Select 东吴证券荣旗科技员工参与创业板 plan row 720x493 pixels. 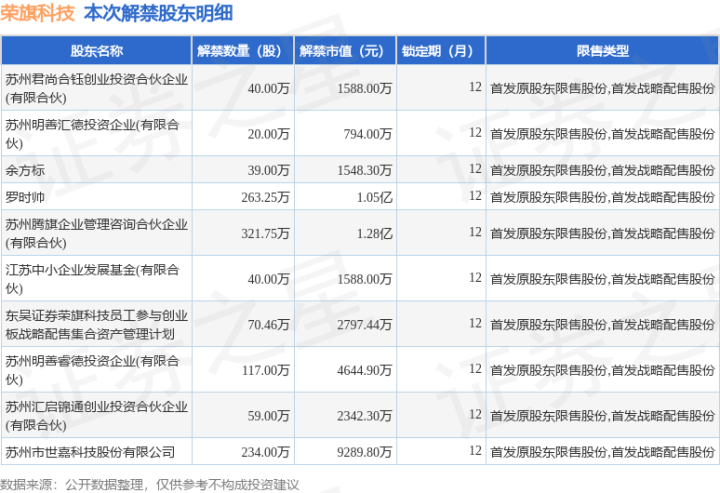pyautogui.click(x=96, y=324)
